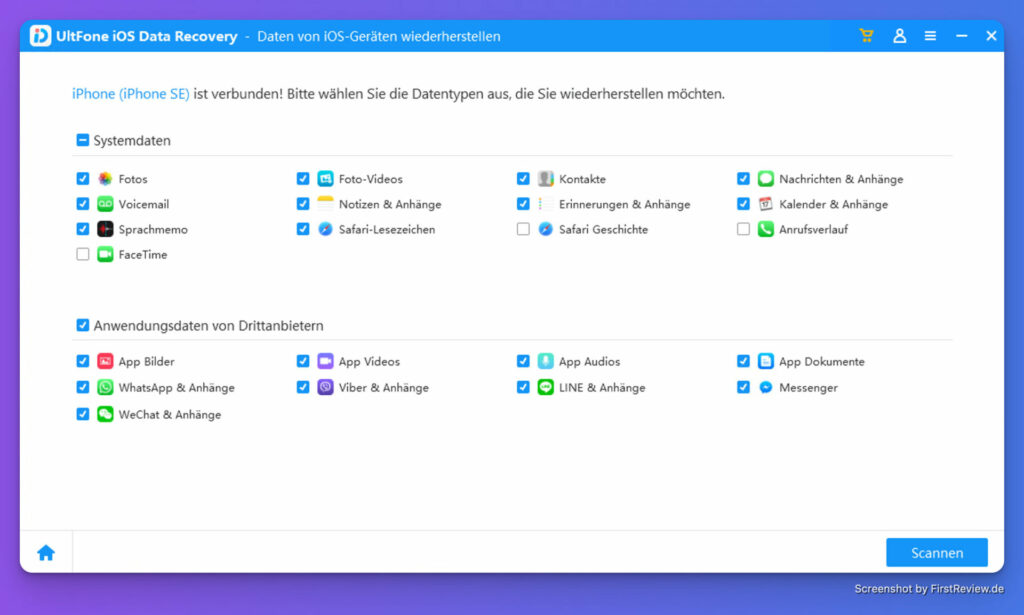Minimize the UltFone window
The height and width of the screenshot is (615, 1024).
(x=961, y=36)
